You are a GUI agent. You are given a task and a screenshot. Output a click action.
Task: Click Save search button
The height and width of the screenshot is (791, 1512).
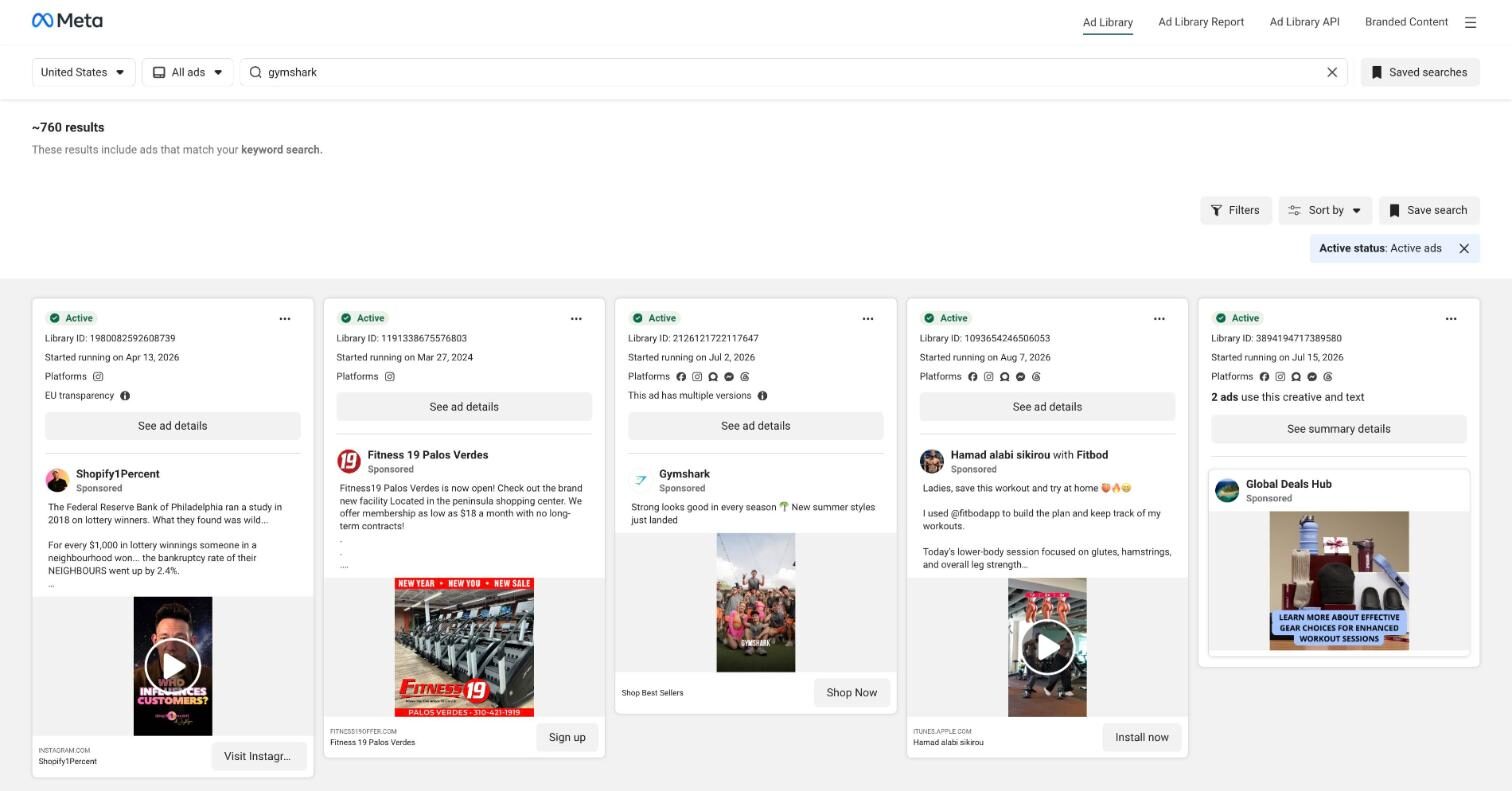tap(1429, 210)
